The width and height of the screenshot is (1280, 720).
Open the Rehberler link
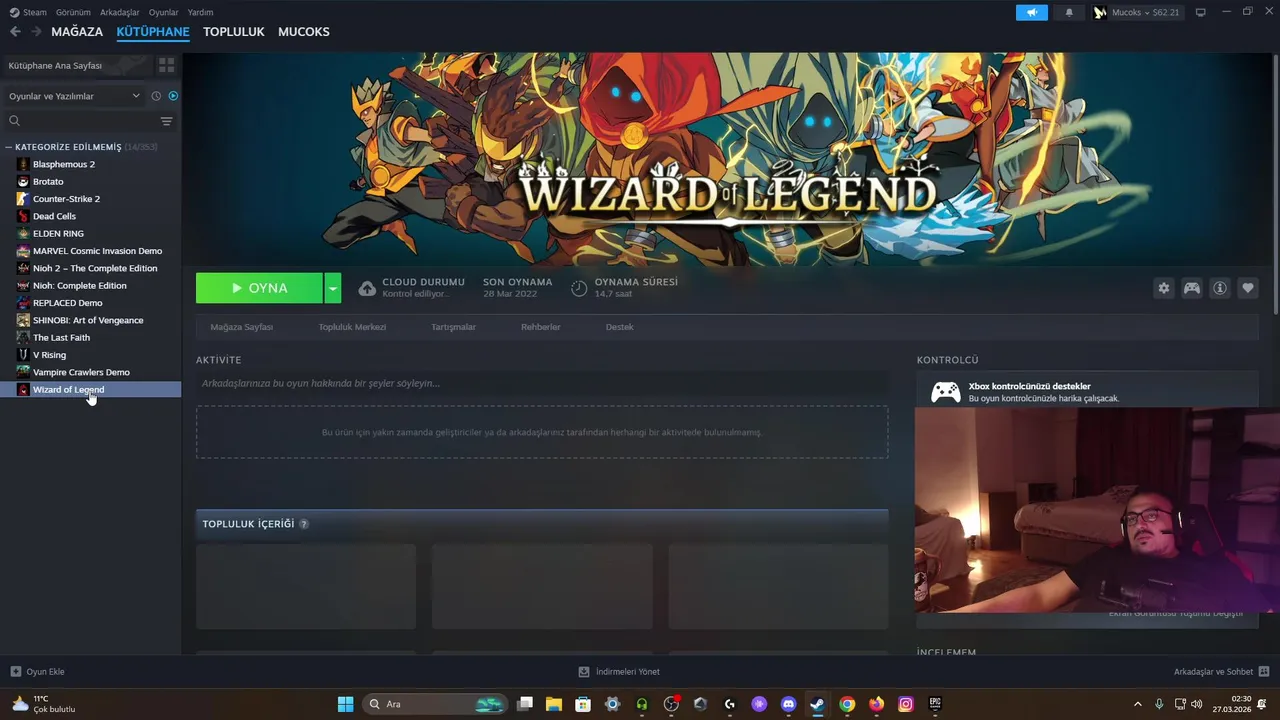(540, 327)
